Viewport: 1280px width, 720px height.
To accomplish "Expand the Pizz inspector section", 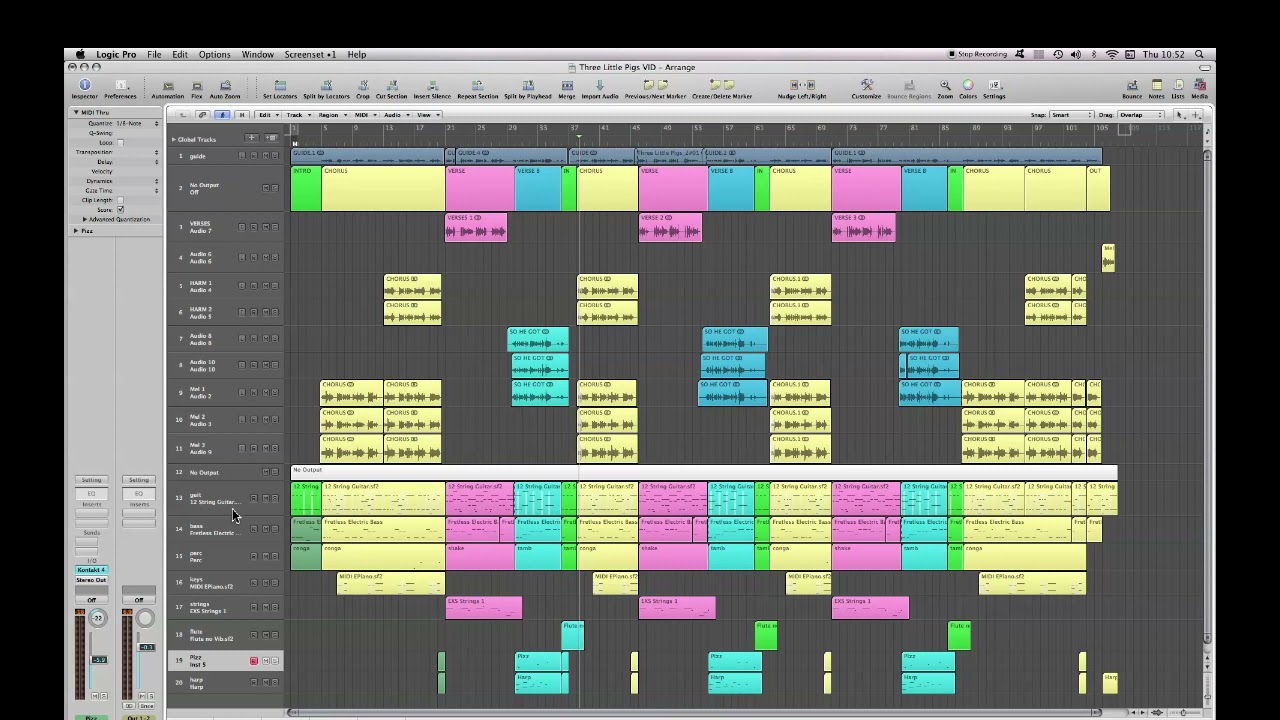I will (x=75, y=231).
